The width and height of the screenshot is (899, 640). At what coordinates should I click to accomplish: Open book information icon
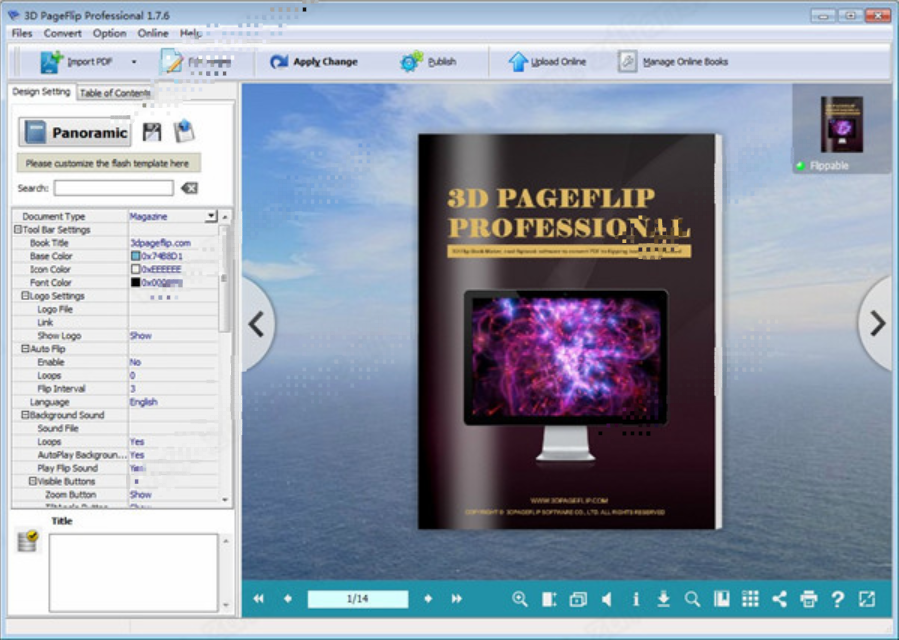636,599
